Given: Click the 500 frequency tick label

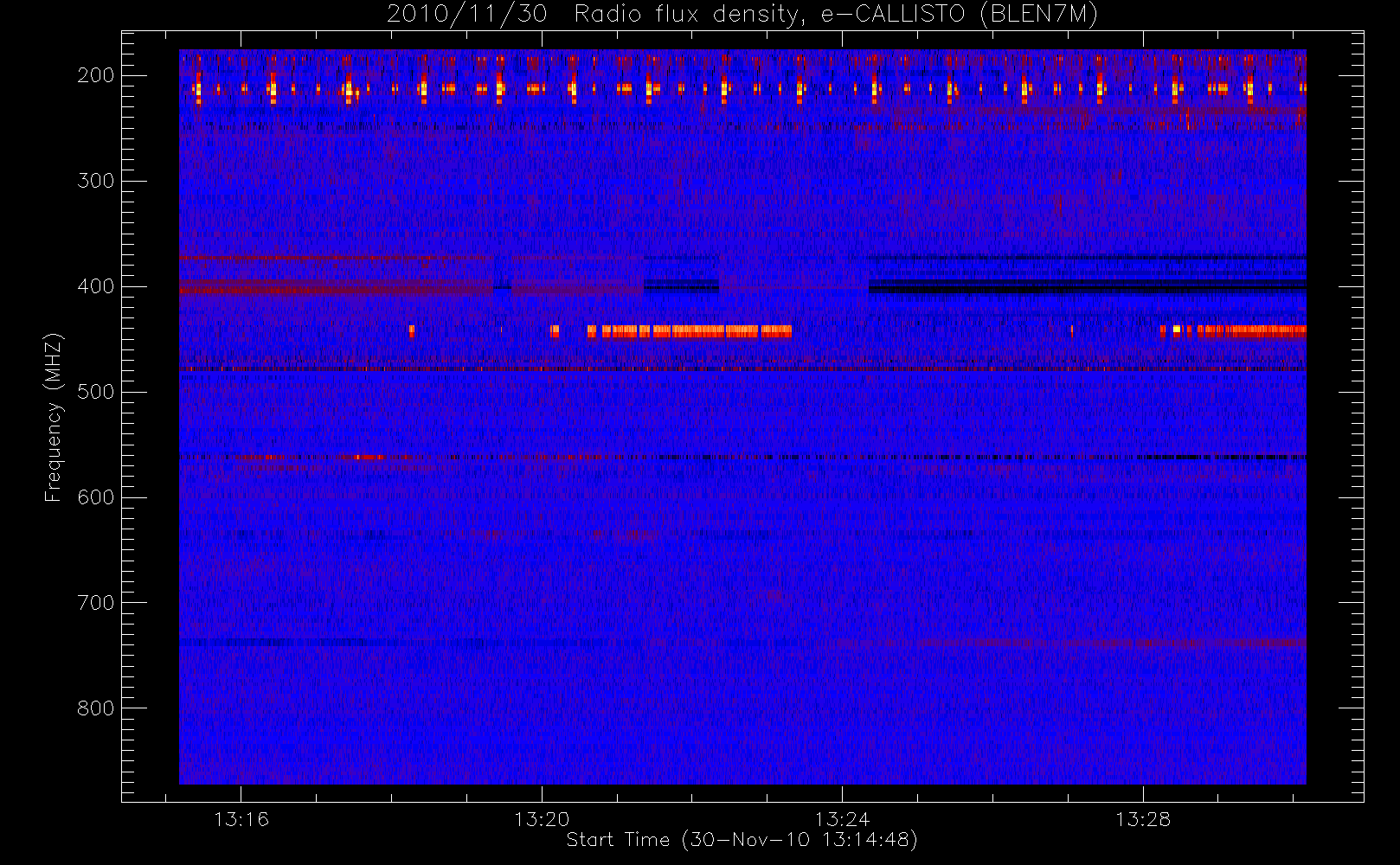Looking at the screenshot, I should click(95, 392).
